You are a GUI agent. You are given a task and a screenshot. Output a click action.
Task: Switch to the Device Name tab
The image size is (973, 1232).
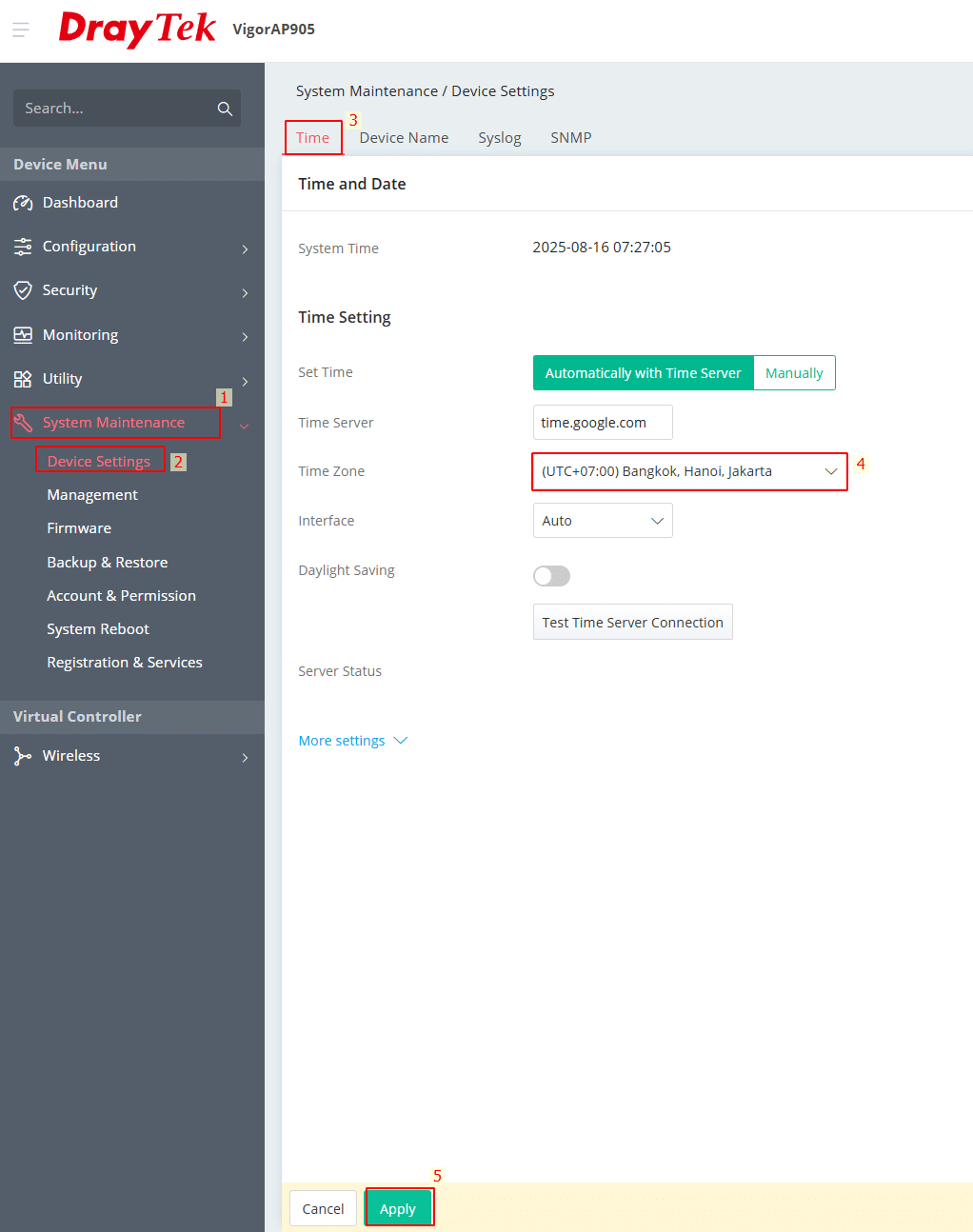(x=404, y=138)
